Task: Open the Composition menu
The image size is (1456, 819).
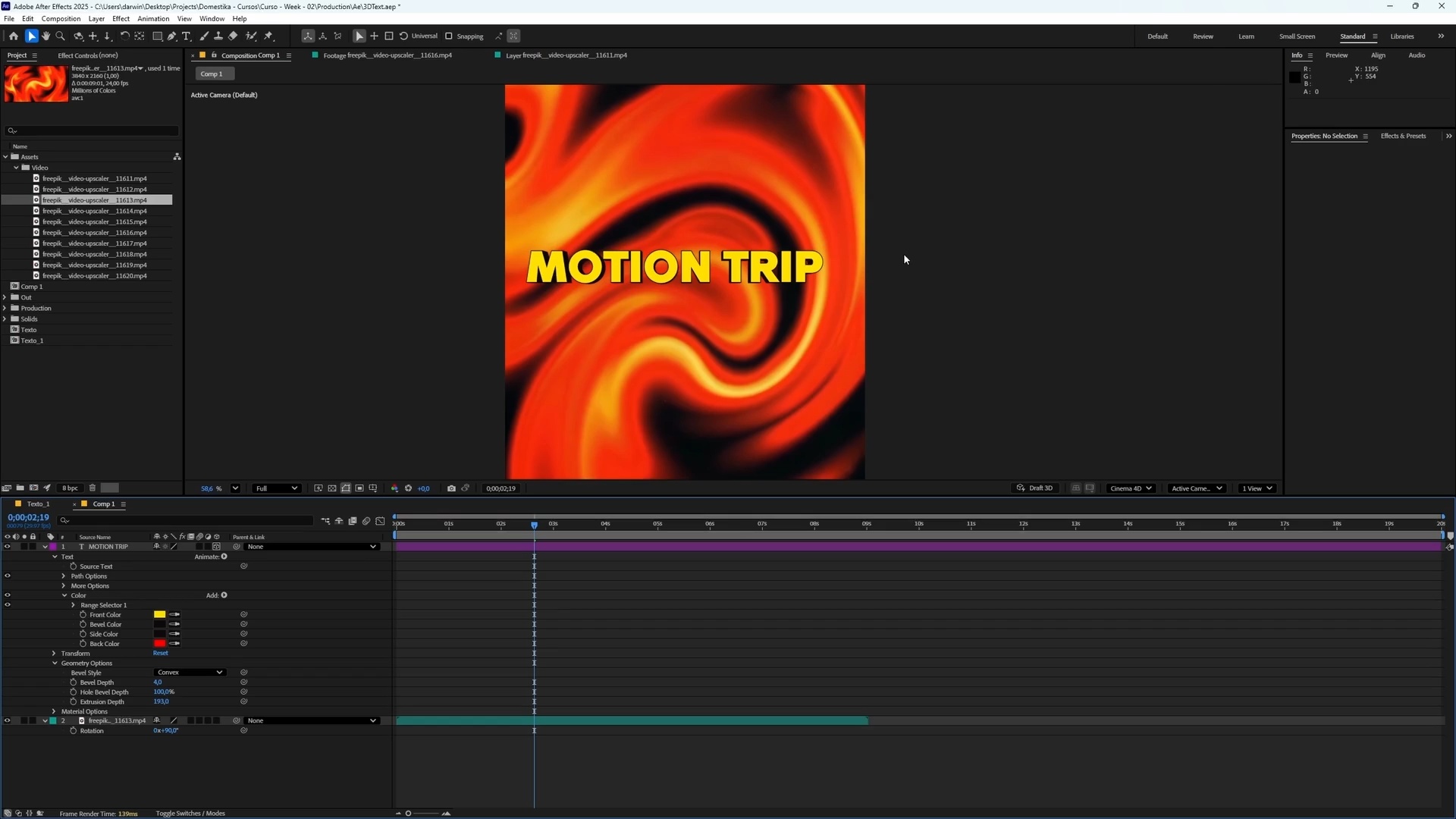Action: coord(61,18)
